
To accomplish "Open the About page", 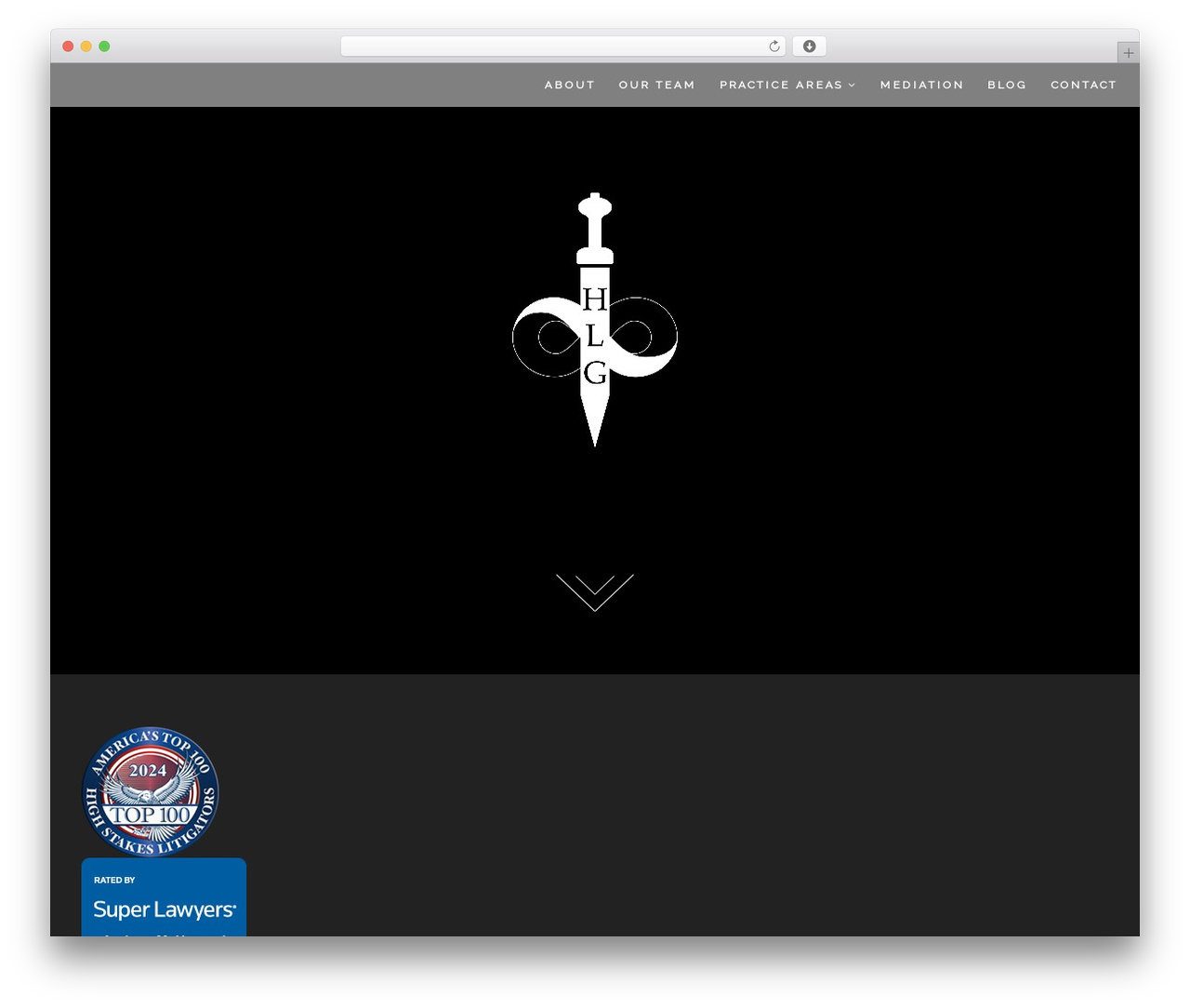I will point(570,85).
